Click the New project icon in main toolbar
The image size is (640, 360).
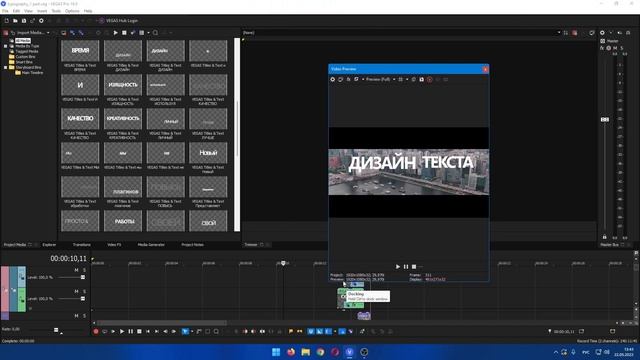[x=7, y=21]
